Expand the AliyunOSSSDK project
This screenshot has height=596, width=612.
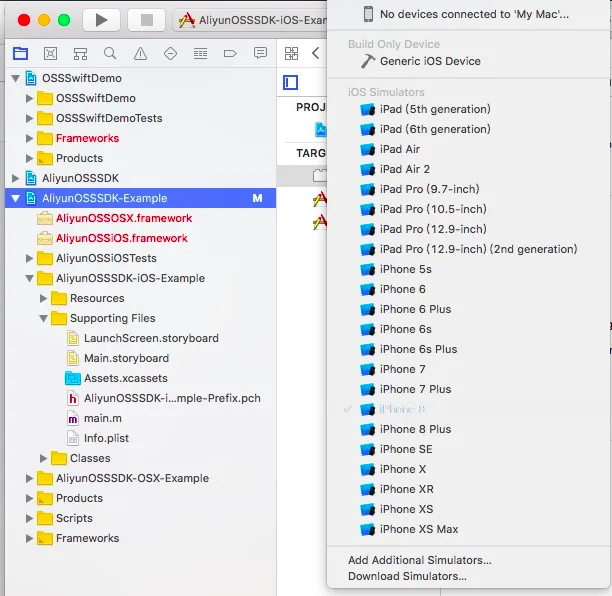point(16,178)
